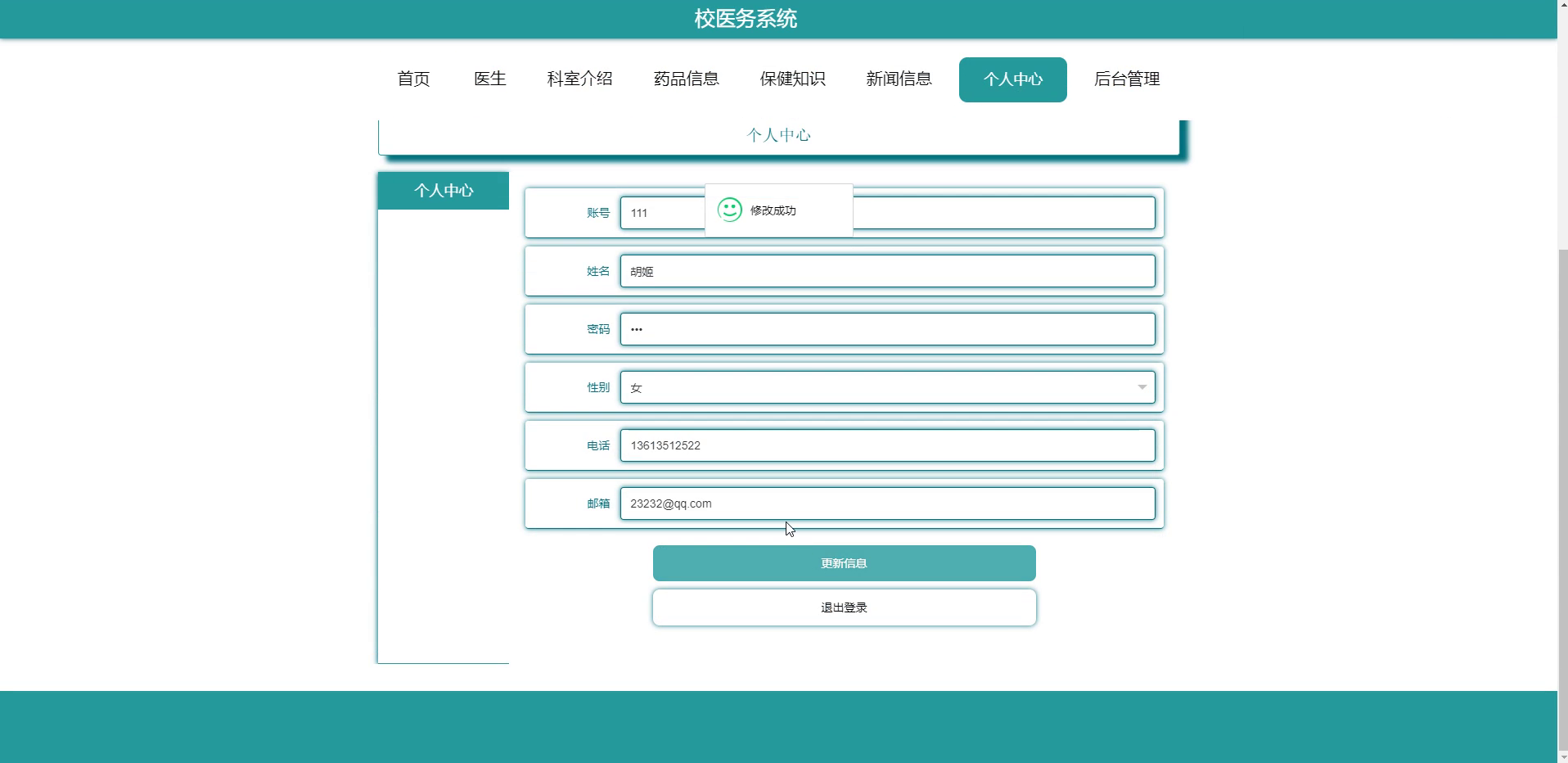
Task: Click the 校医务系统 site title
Action: pyautogui.click(x=746, y=19)
